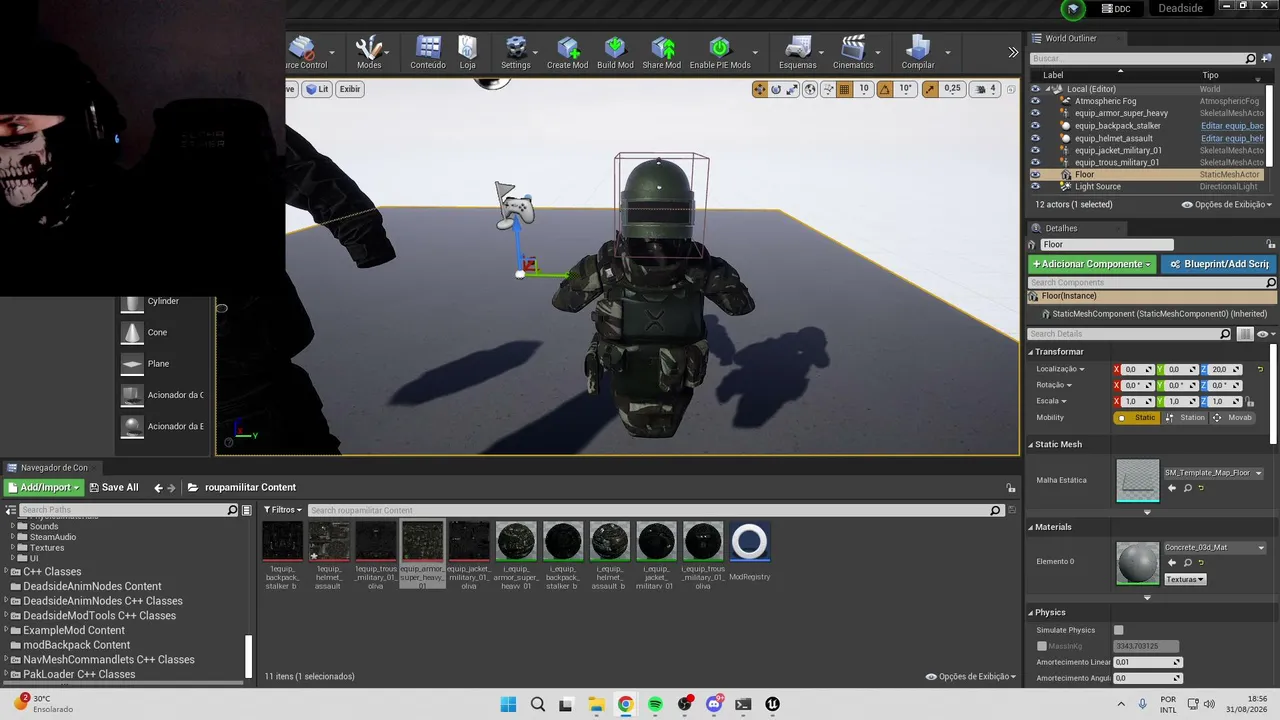The height and width of the screenshot is (720, 1280).
Task: Select the ModRegistry asset thumbnail
Action: 749,541
